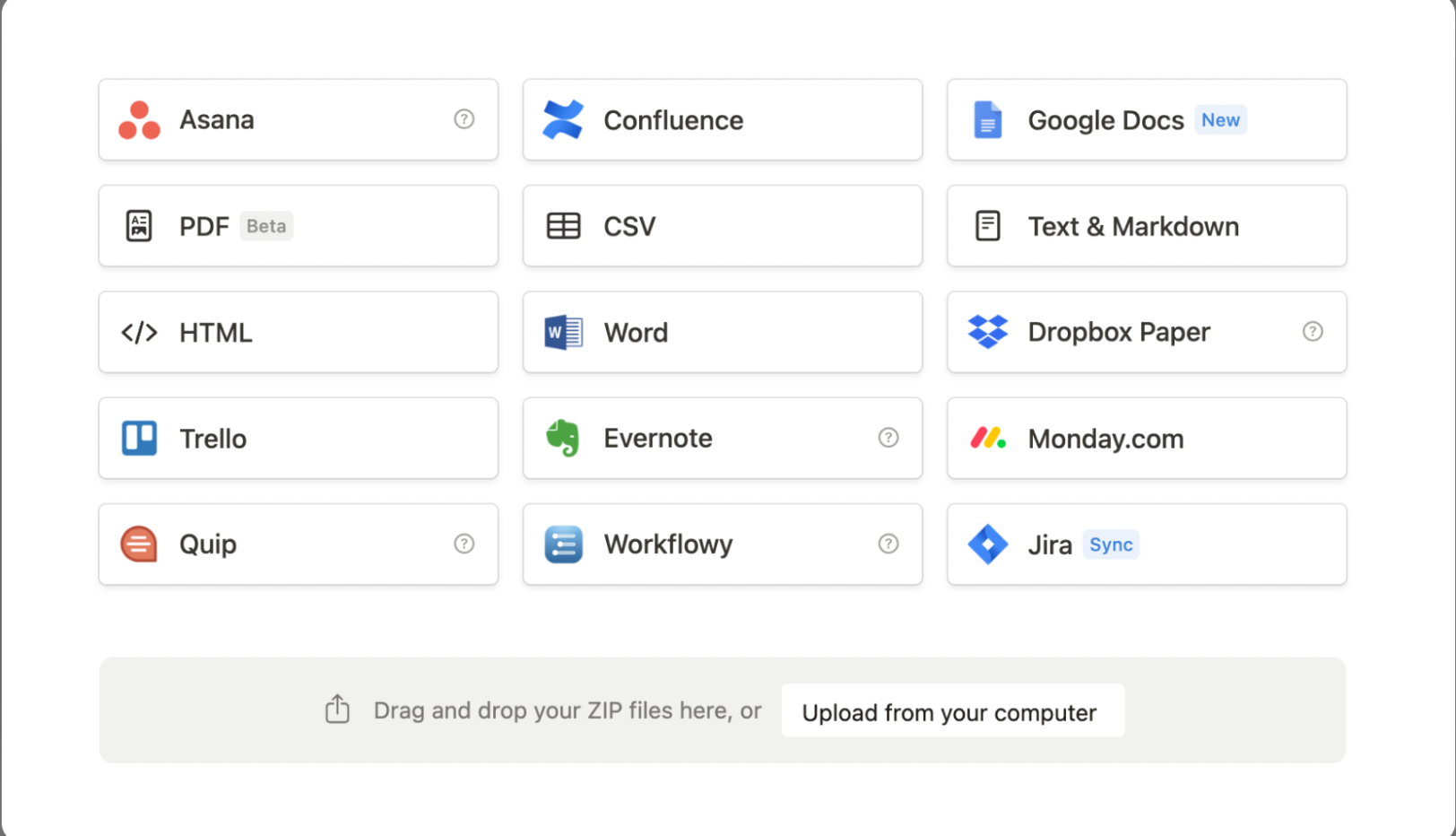Click the Google Docs file icon
Screen dimensions: 1456x836
point(987,120)
